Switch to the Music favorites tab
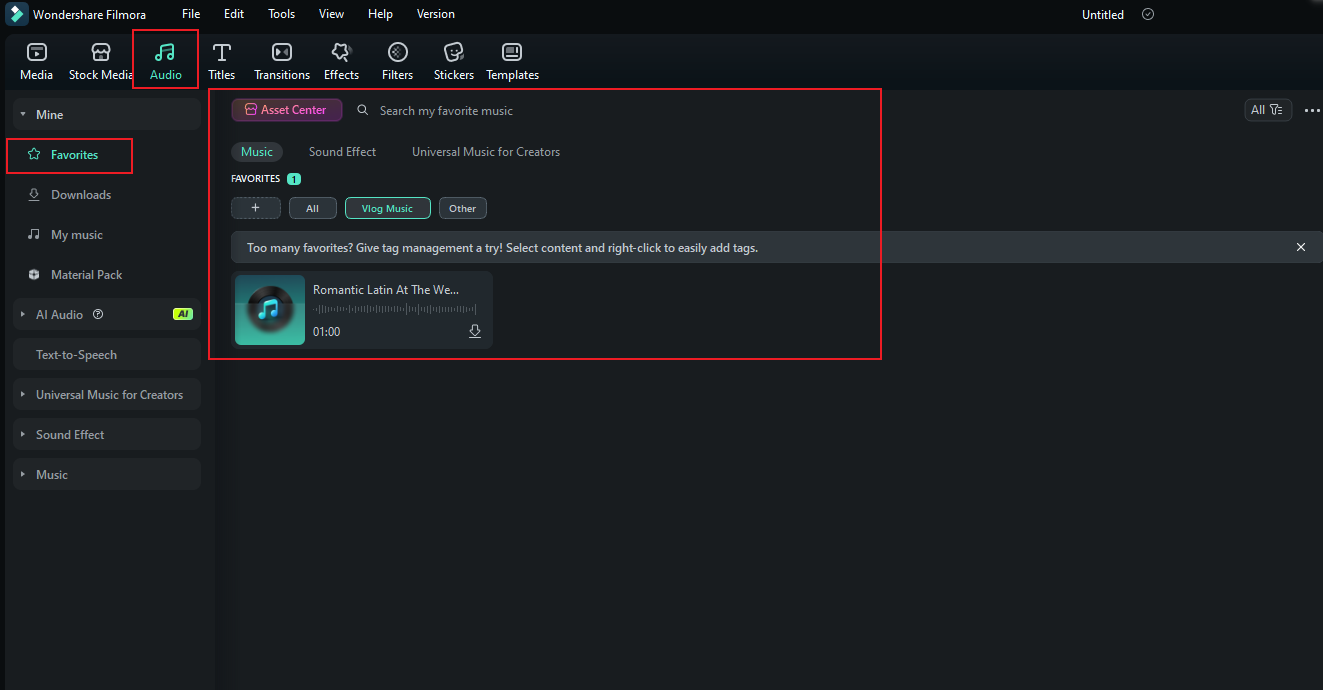1323x690 pixels. [x=257, y=152]
